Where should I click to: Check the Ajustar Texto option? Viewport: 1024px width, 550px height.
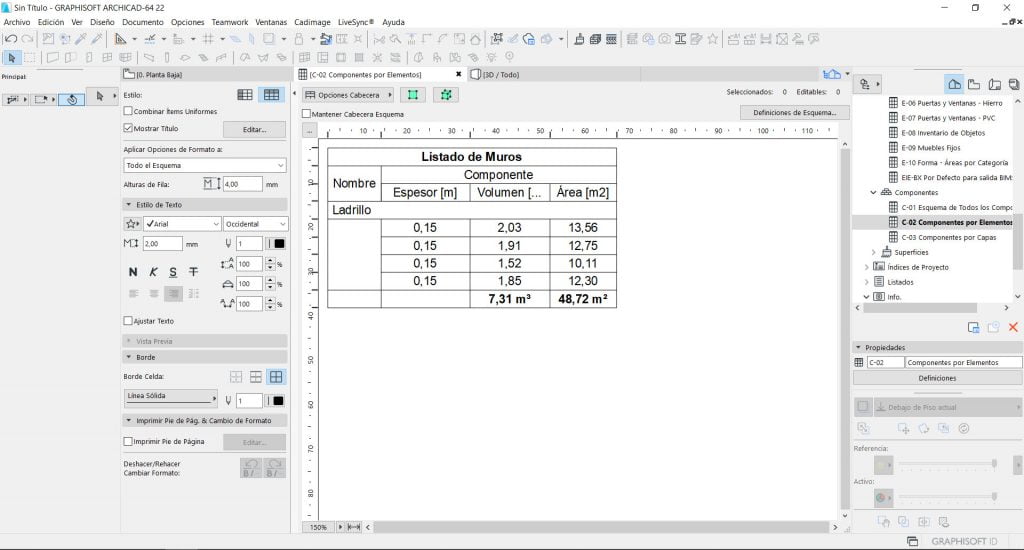coord(128,321)
